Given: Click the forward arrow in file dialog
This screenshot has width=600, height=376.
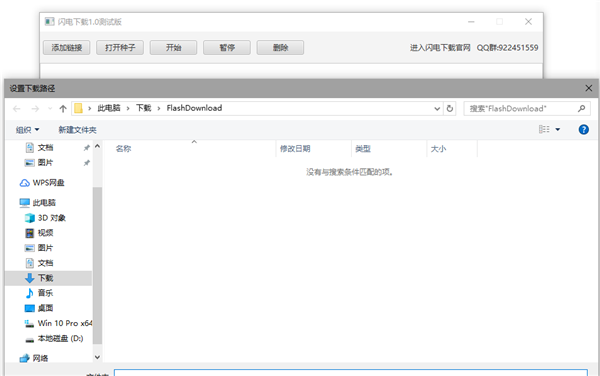Looking at the screenshot, I should (35, 109).
